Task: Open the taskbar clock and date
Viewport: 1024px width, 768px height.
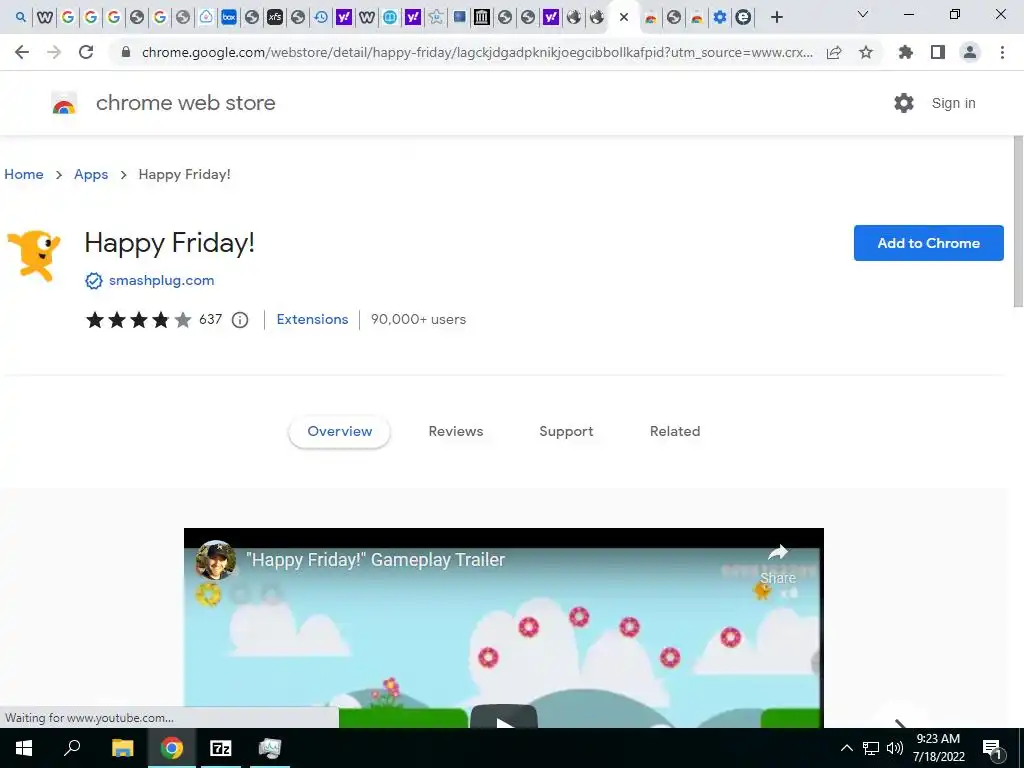Action: [938, 748]
